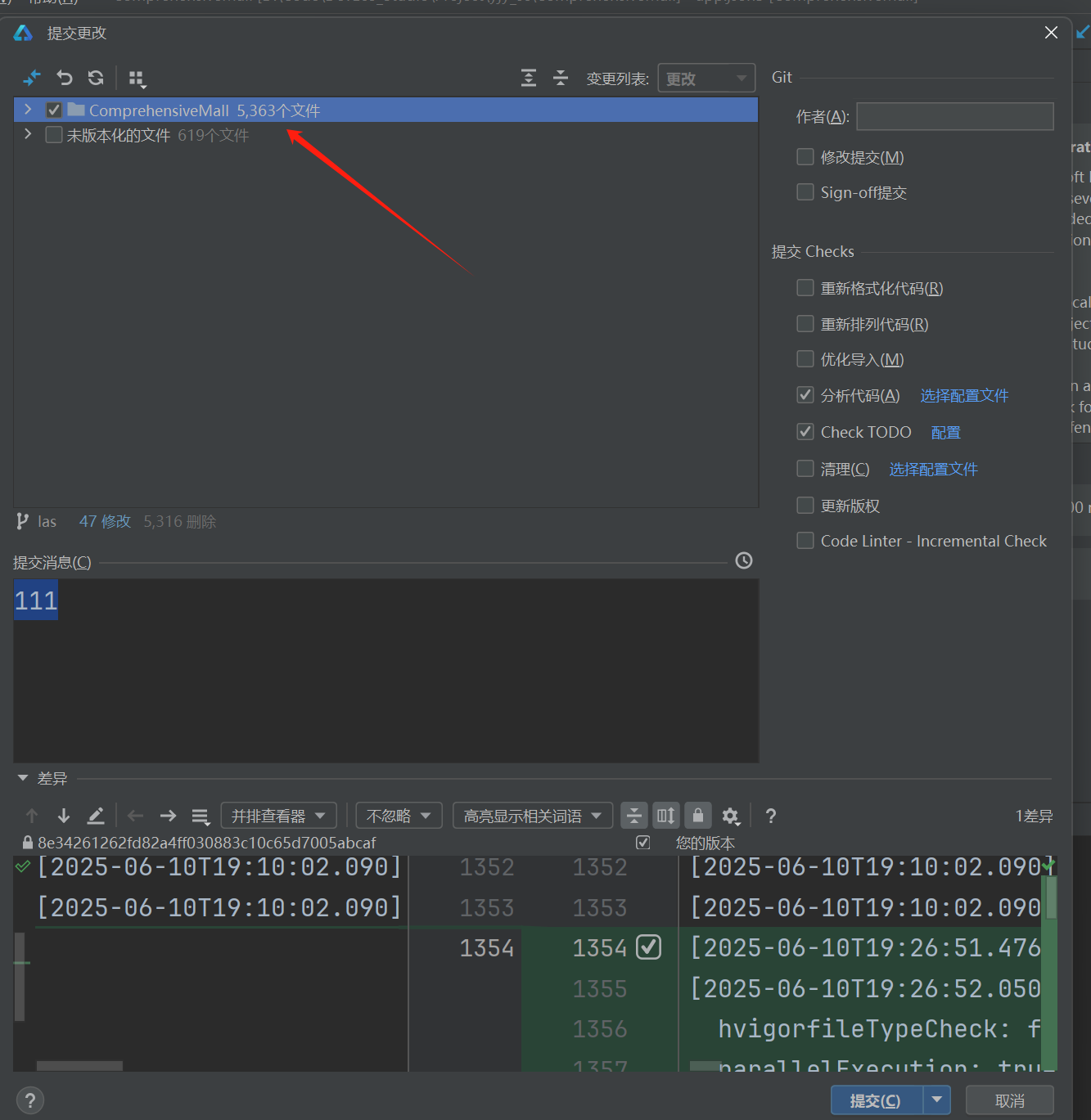
Task: Click the '1差异' difference count
Action: 1034,816
